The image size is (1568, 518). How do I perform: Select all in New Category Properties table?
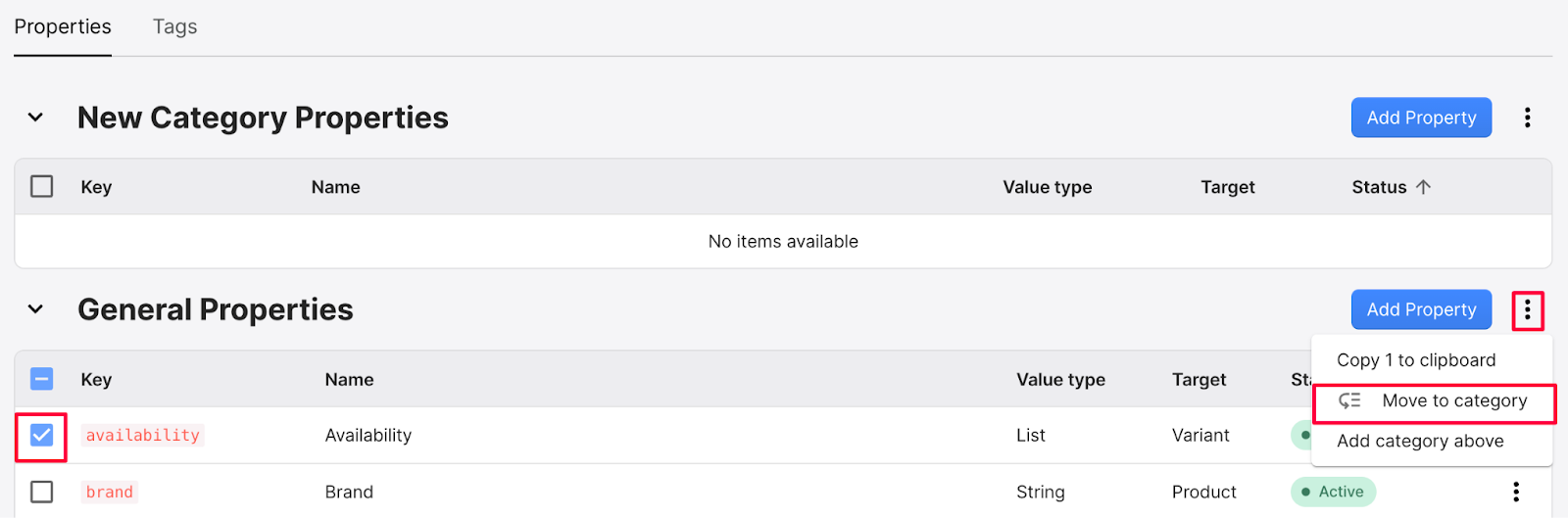point(42,186)
